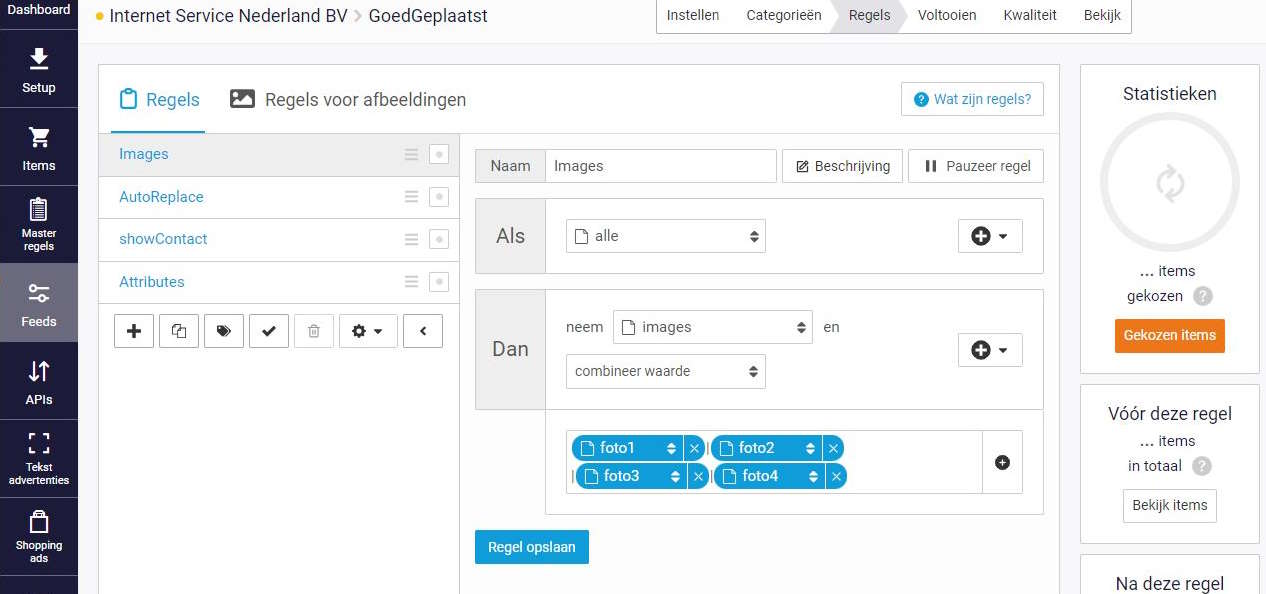The width and height of the screenshot is (1266, 594).
Task: Go to Dashboard in sidebar
Action: [39, 10]
